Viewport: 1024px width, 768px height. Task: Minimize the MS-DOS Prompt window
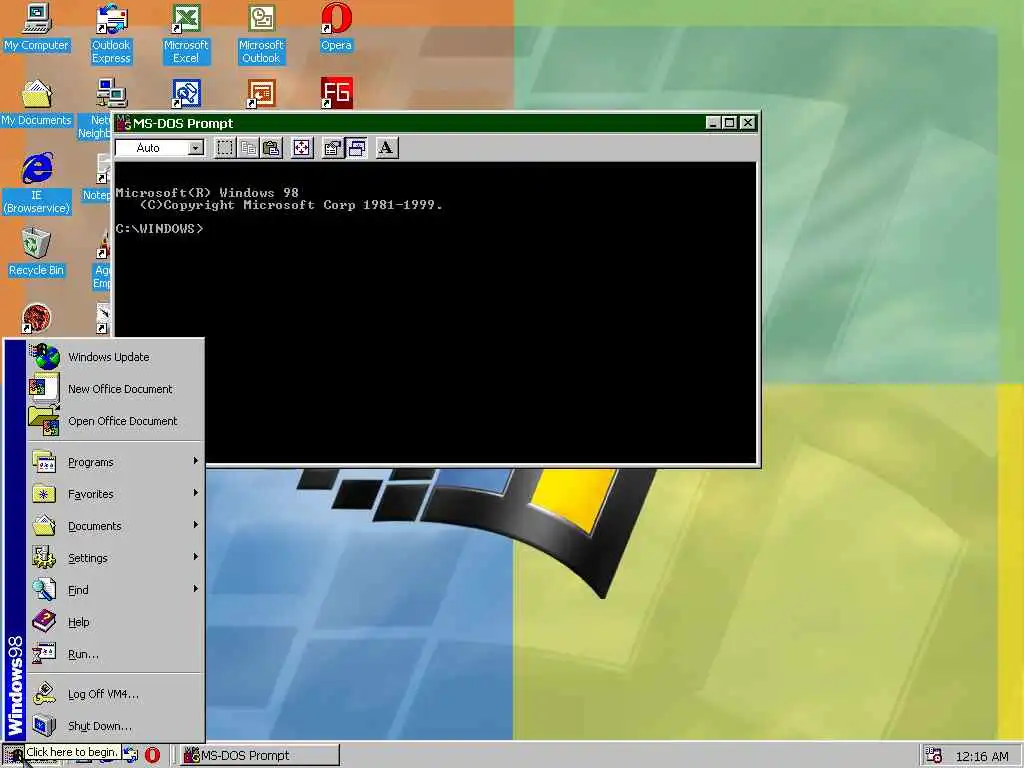click(x=713, y=123)
